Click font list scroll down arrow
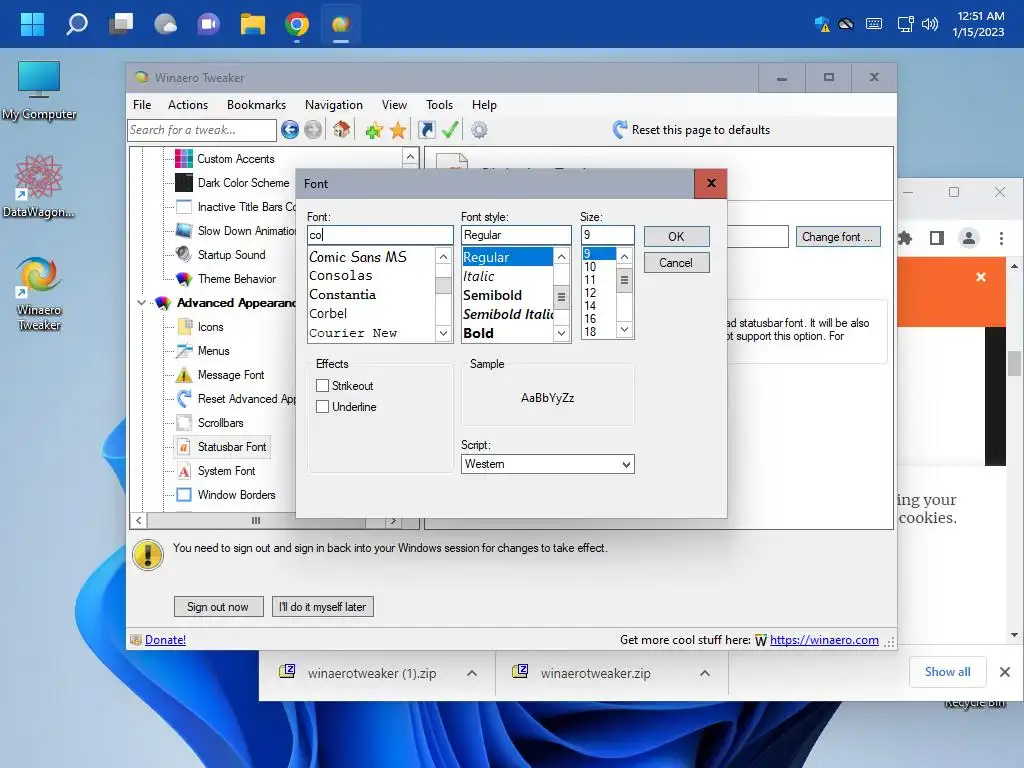 tap(443, 333)
